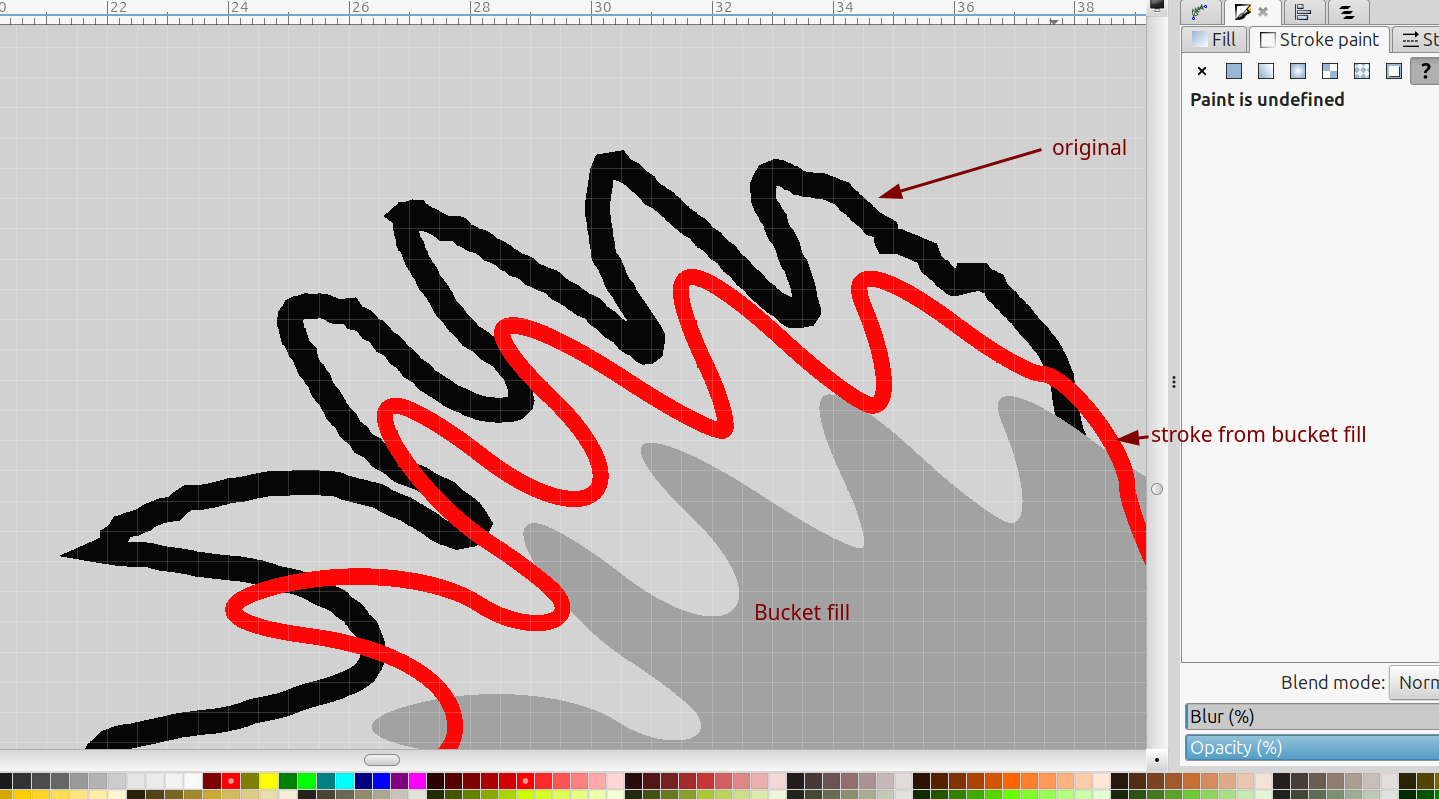The height and width of the screenshot is (799, 1439).
Task: Select the Mesh gradient paint icon
Action: point(1330,71)
